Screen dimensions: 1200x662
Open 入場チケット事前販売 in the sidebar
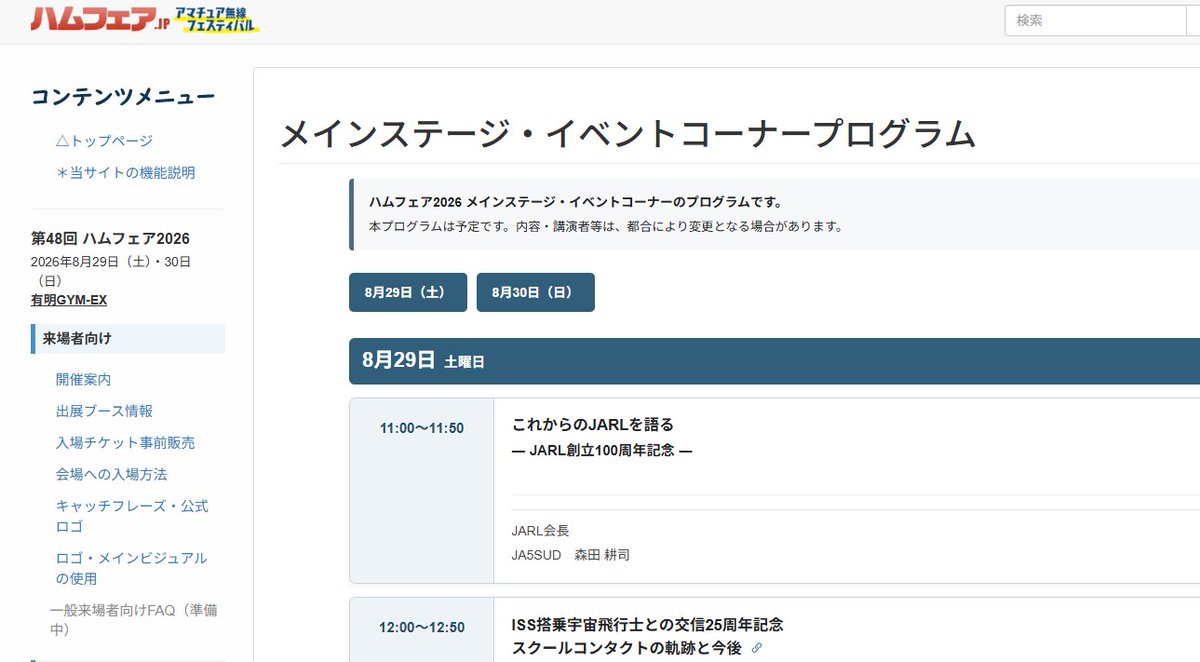(x=125, y=443)
